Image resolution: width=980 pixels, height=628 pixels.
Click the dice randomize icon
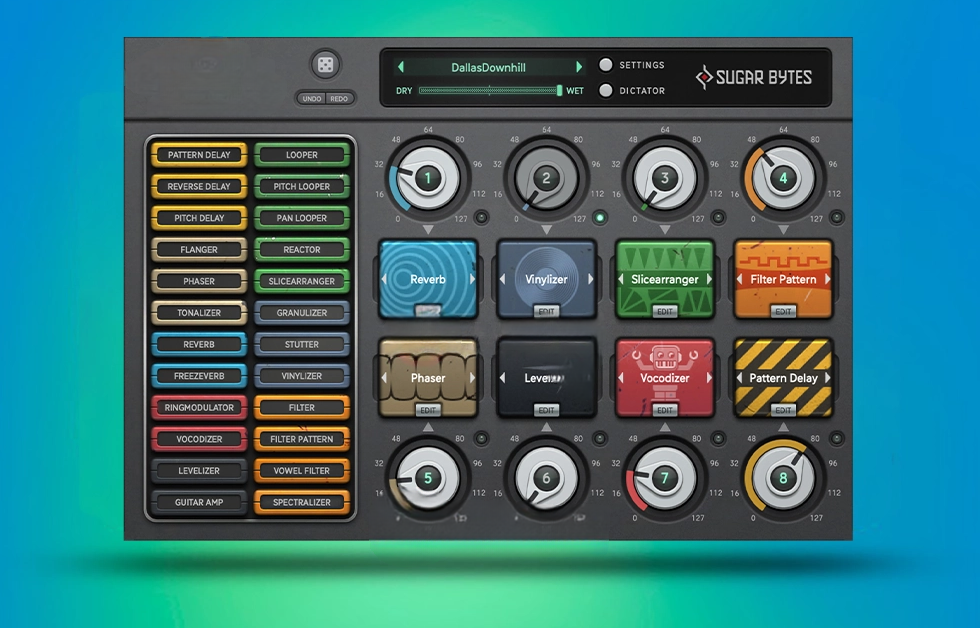(326, 64)
